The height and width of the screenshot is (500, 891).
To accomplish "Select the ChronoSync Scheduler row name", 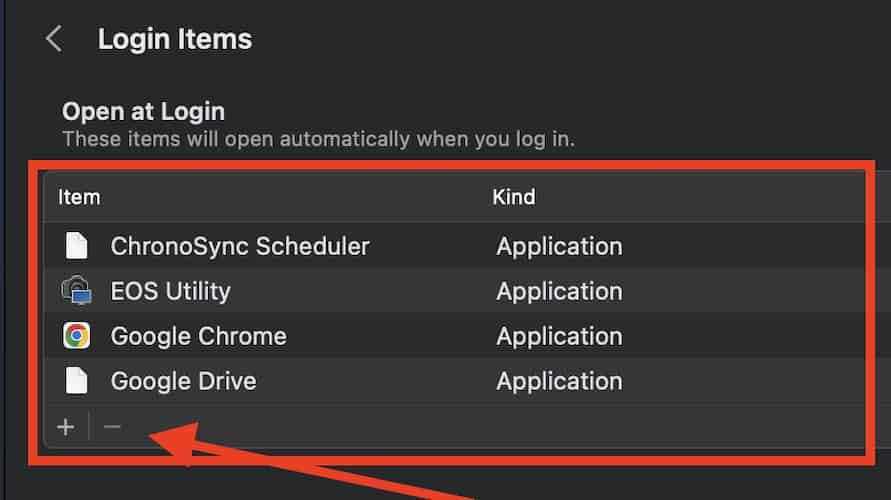I will 240,246.
